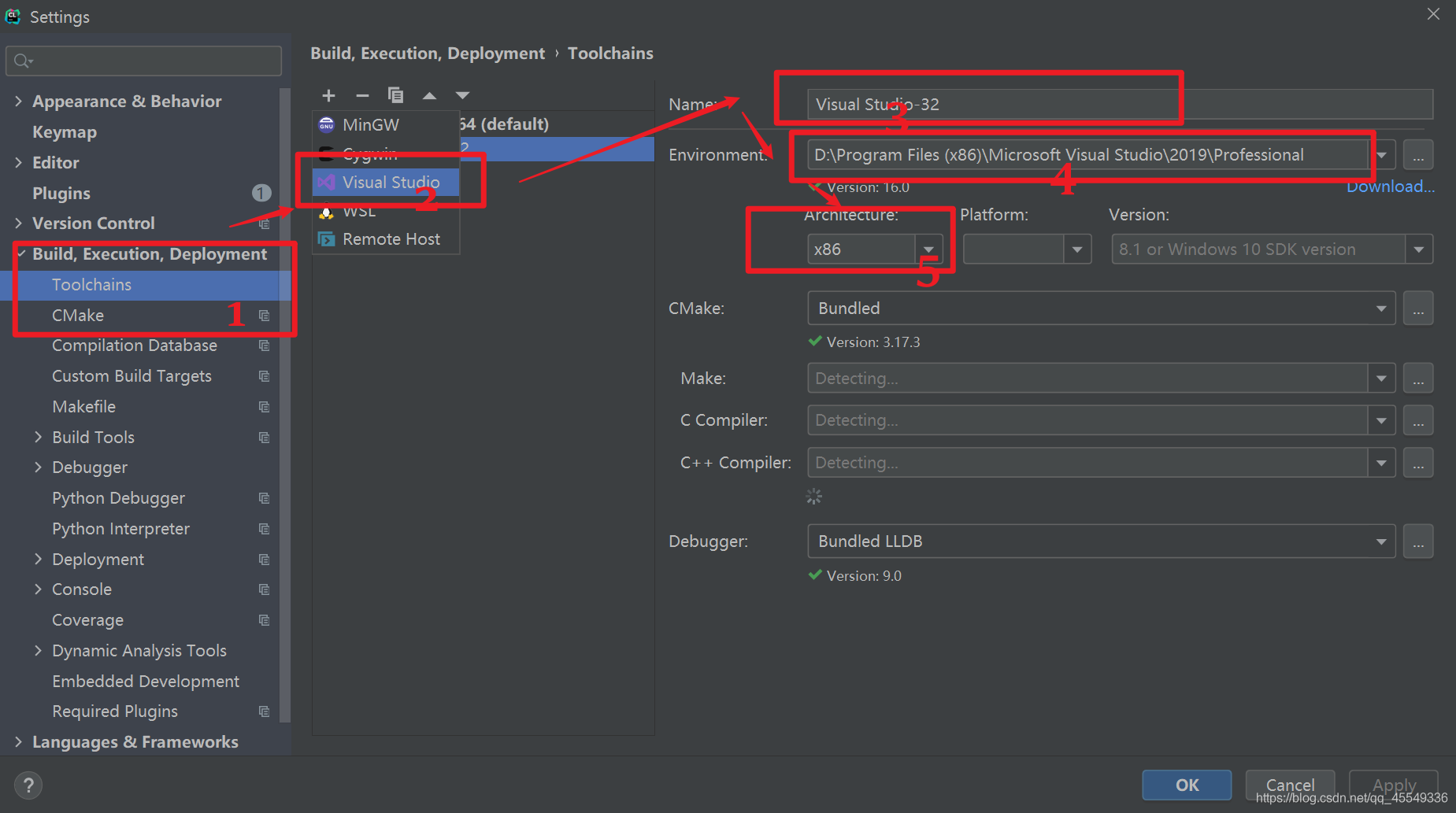This screenshot has width=1456, height=813.
Task: Click project-level icon beside Python Debugger
Action: (265, 498)
